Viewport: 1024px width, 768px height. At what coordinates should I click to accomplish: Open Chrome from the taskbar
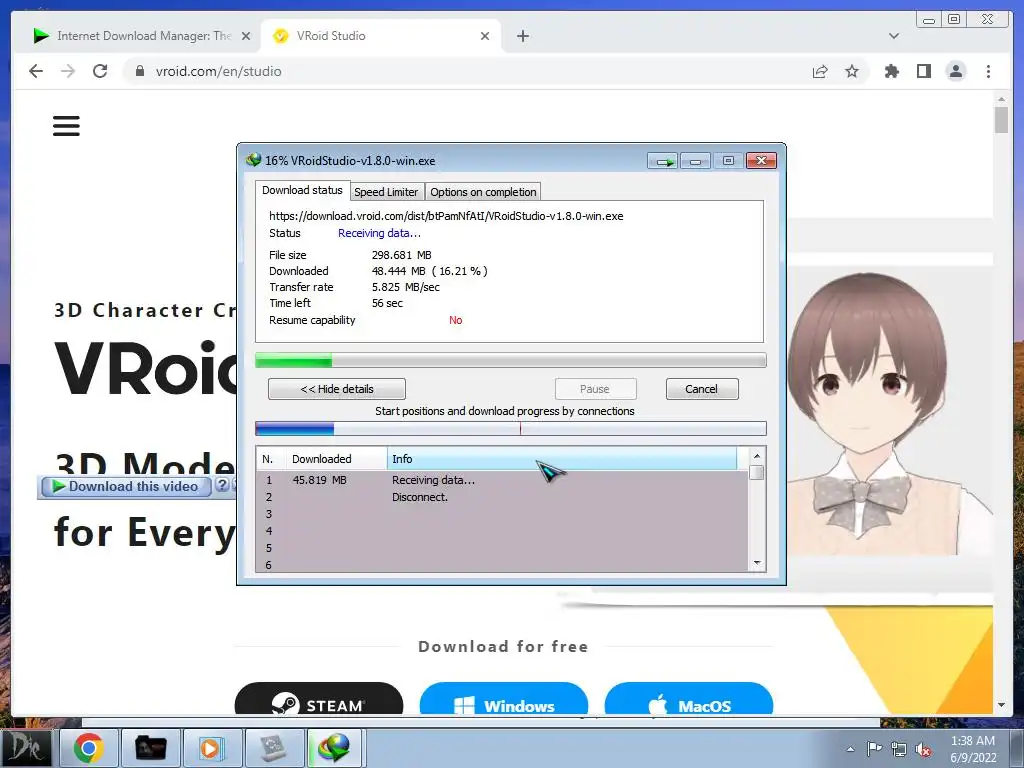[x=88, y=748]
